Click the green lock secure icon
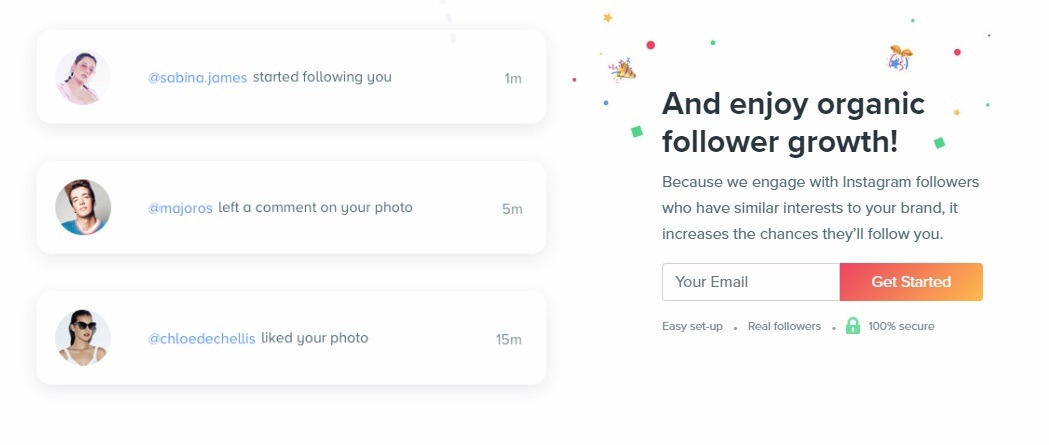The width and height of the screenshot is (1049, 445). pyautogui.click(x=853, y=326)
